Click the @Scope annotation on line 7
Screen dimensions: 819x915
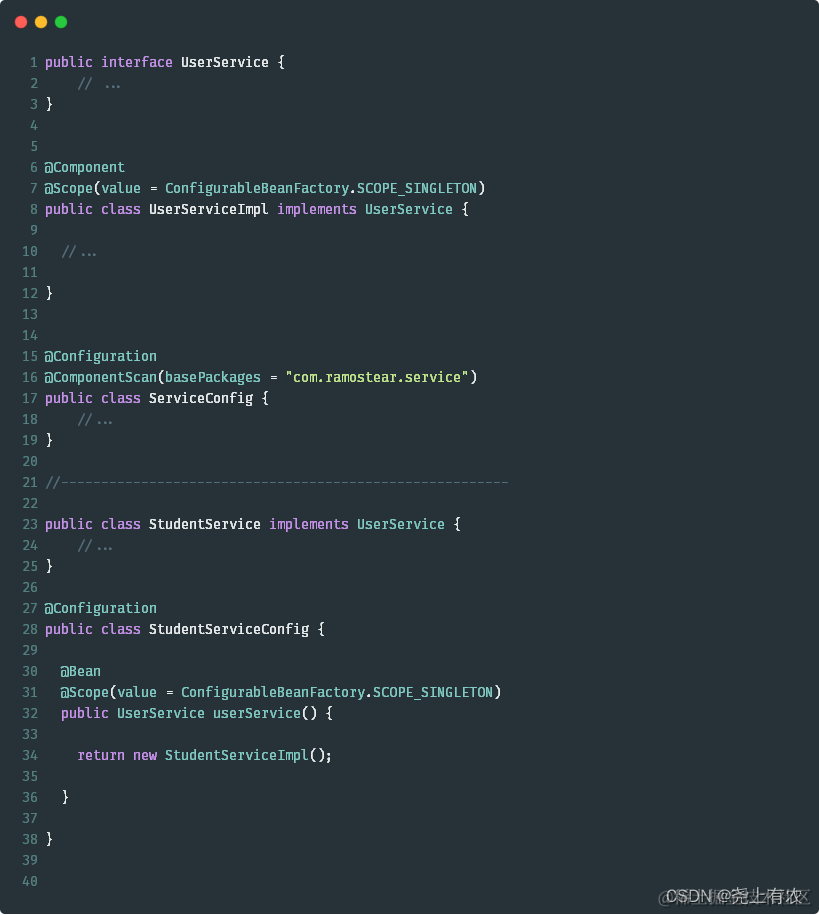[69, 188]
